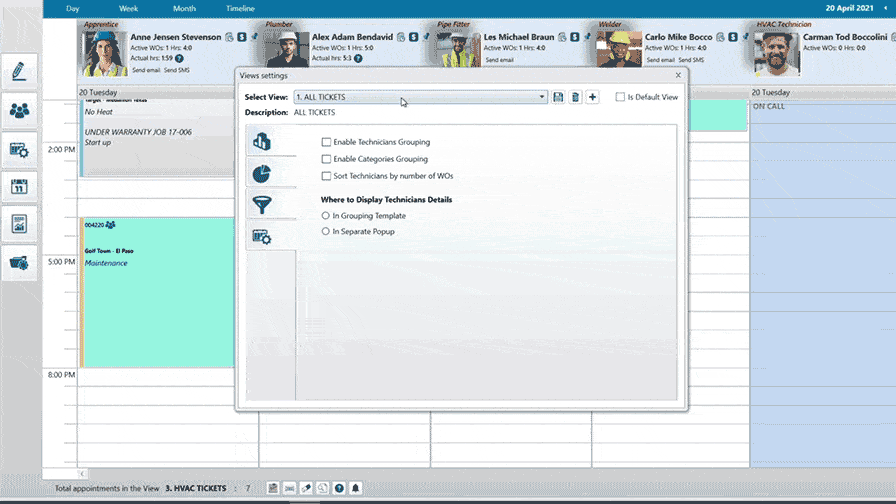Click Anne Jensen Stevenson's photo
The image size is (896, 504).
point(104,53)
